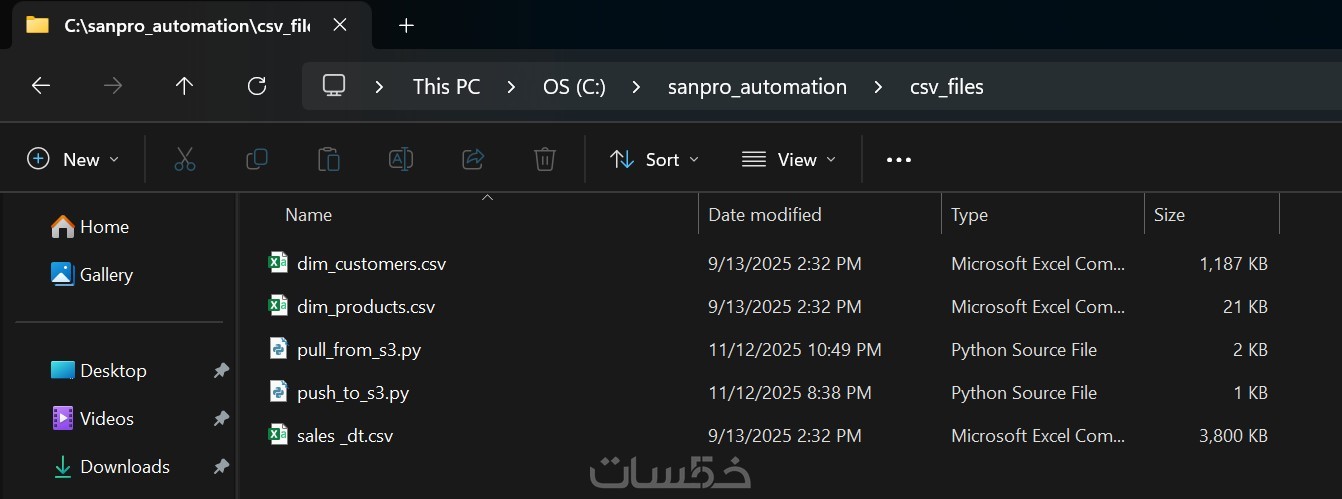Select the dim_customers.csv file
The width and height of the screenshot is (1342, 499).
(x=371, y=264)
